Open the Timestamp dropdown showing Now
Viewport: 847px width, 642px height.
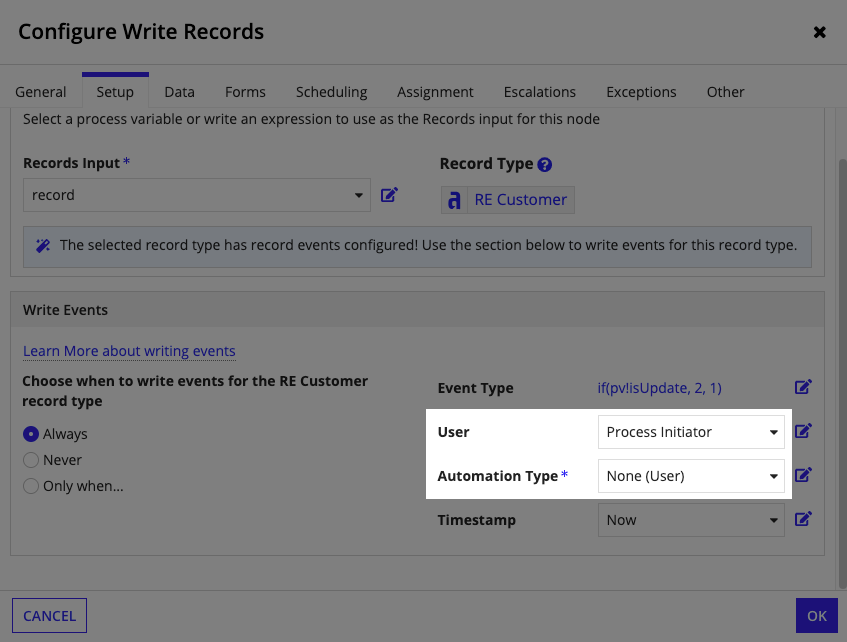click(691, 520)
